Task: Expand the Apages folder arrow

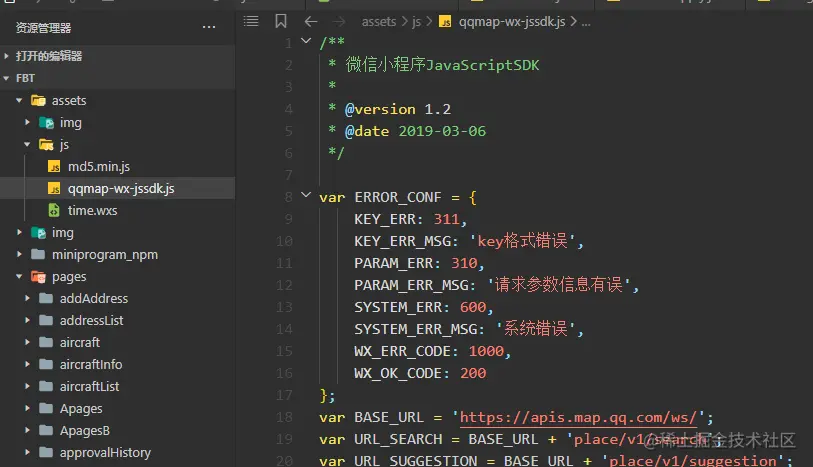Action: (27, 408)
